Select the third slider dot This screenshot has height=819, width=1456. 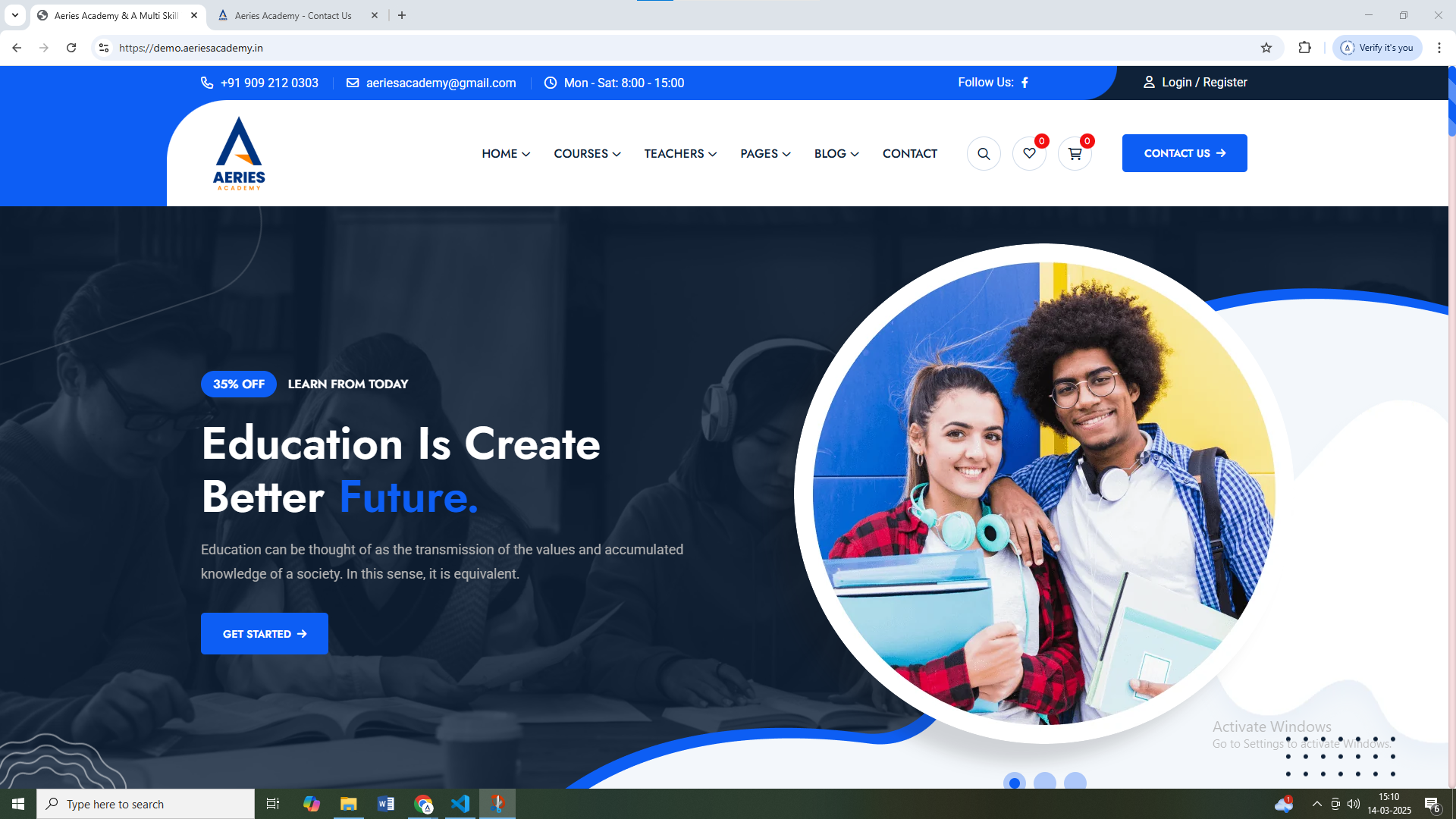pyautogui.click(x=1075, y=782)
